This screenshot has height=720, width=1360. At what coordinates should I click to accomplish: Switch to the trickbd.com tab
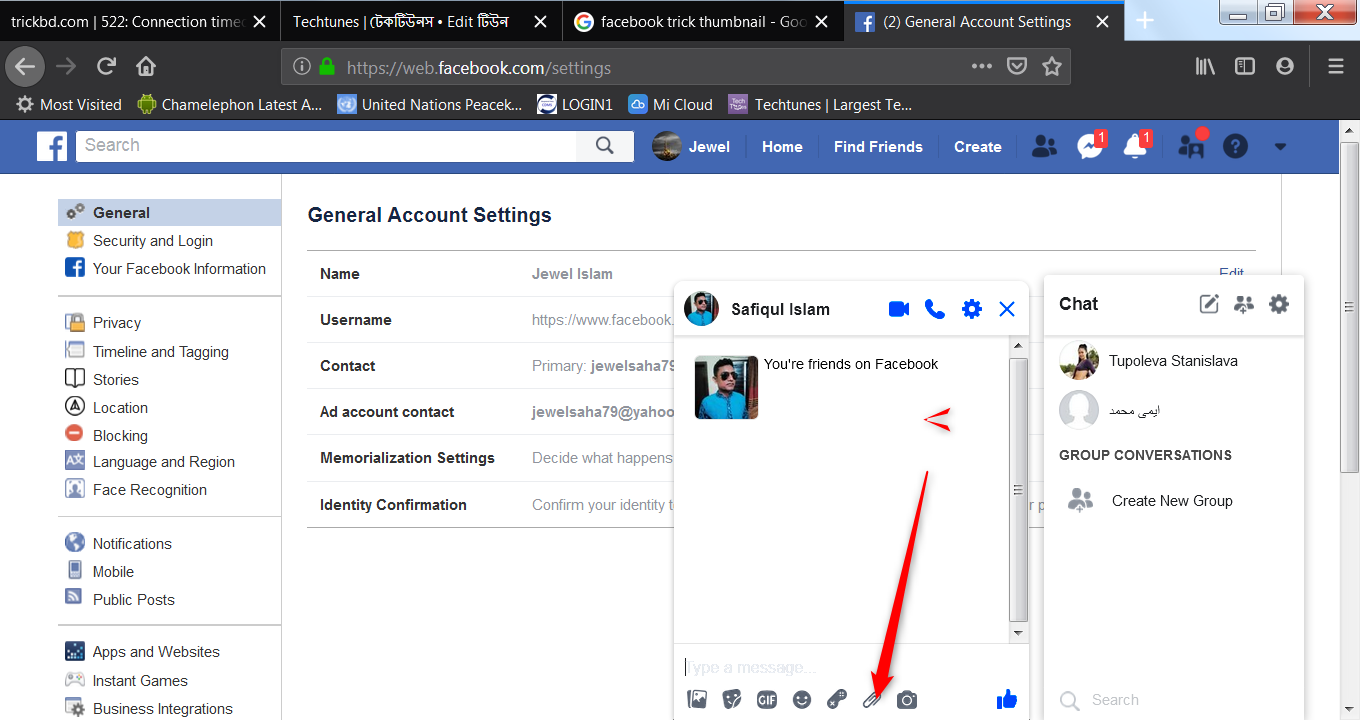pos(129,22)
